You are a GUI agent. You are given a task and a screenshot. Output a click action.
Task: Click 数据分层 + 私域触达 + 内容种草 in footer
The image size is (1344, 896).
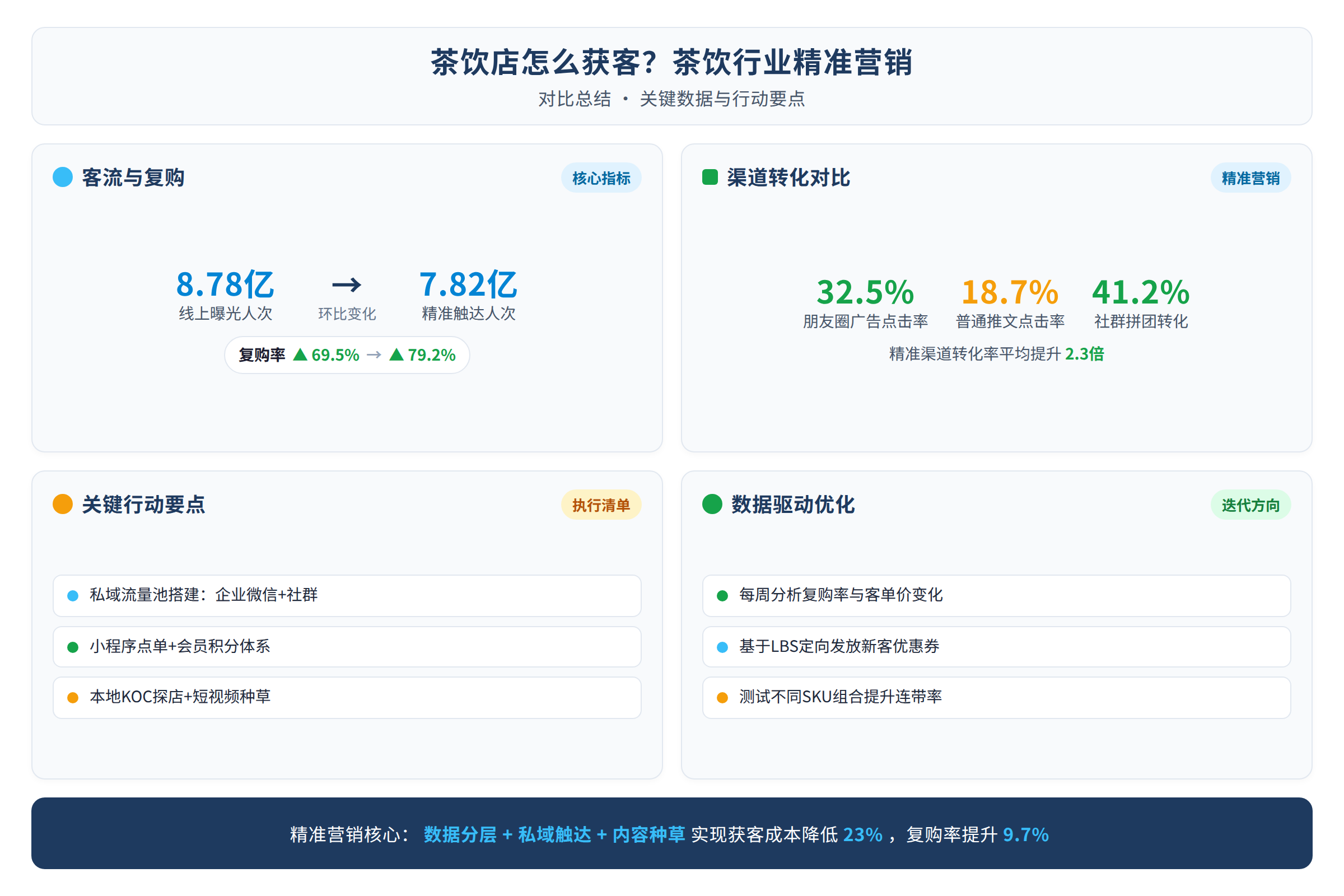coord(554,834)
